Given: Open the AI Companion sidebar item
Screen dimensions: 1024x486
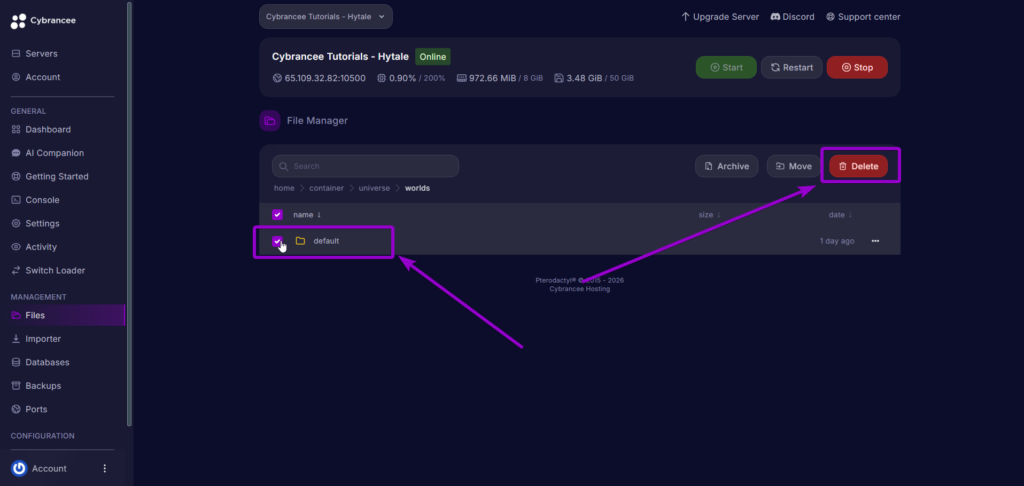Looking at the screenshot, I should (54, 153).
